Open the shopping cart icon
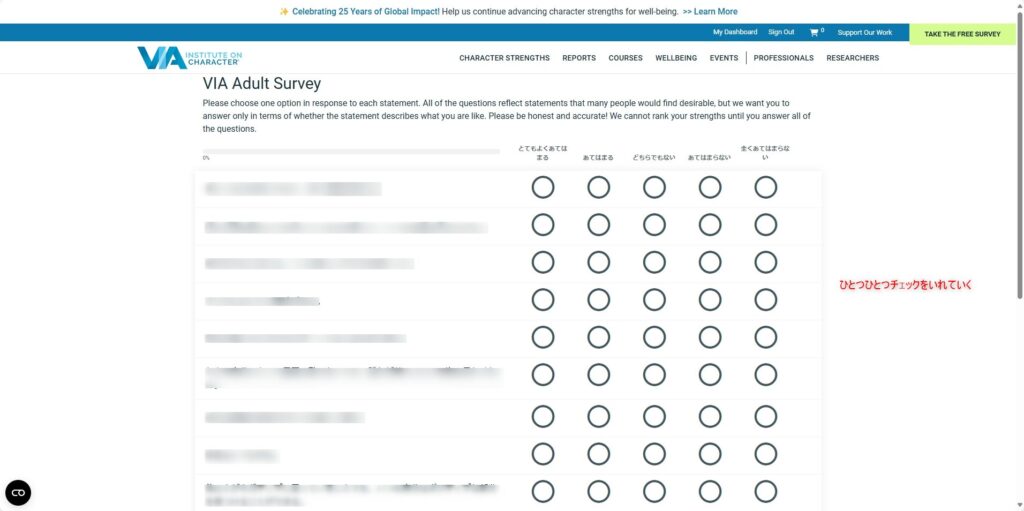Screen dimensions: 1024x511 click(x=814, y=32)
